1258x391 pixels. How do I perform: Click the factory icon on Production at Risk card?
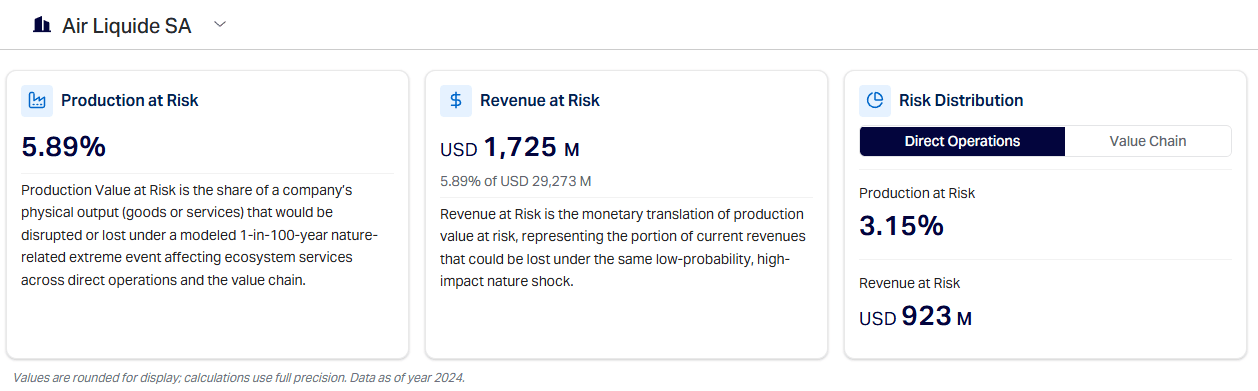pos(37,100)
